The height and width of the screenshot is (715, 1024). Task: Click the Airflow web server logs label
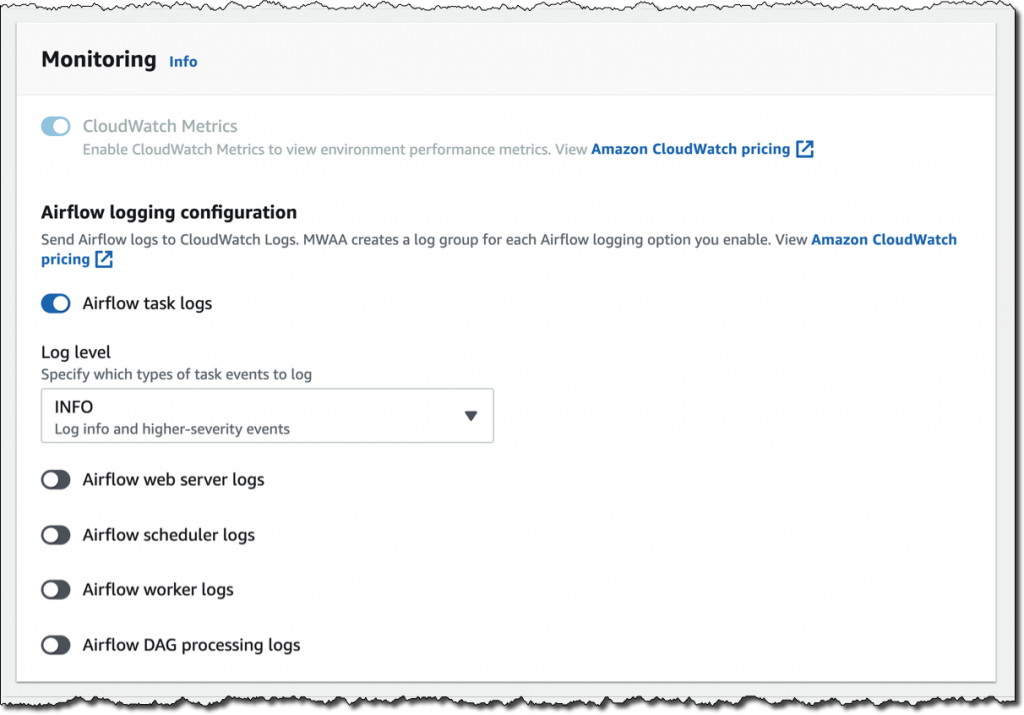pyautogui.click(x=173, y=480)
